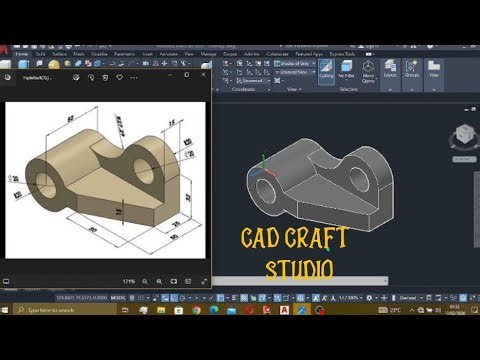
Task: Open the annotation scale 1:1 dropdown
Action: 350,298
